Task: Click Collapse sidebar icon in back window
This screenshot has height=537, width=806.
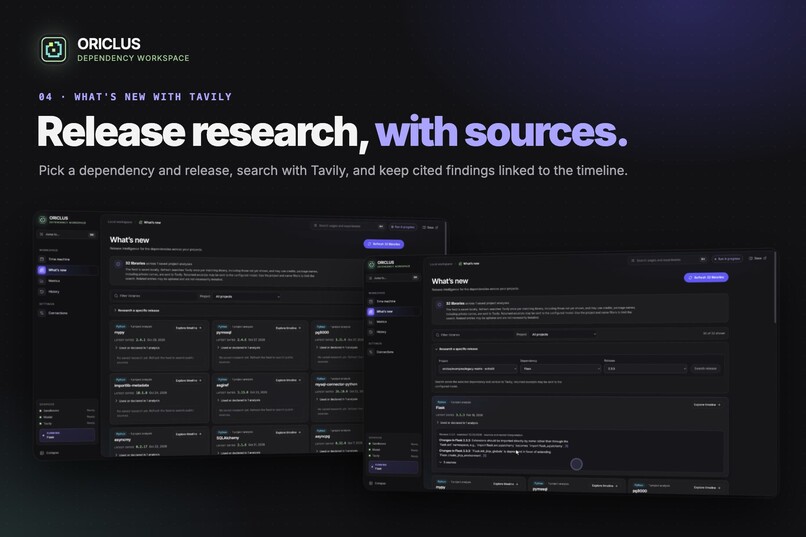Action: [x=42, y=453]
